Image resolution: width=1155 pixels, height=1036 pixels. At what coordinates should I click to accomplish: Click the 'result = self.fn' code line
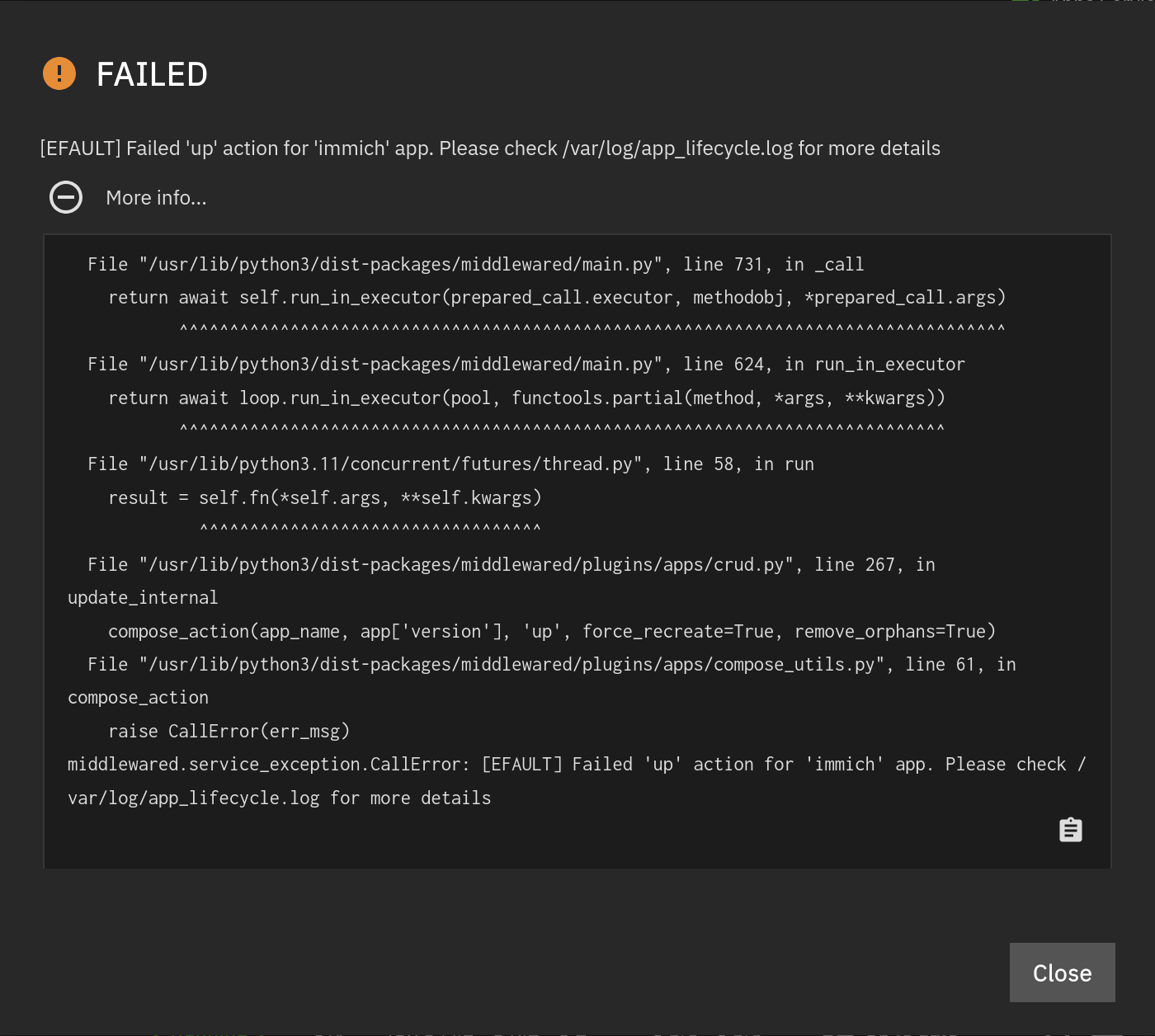coord(324,498)
